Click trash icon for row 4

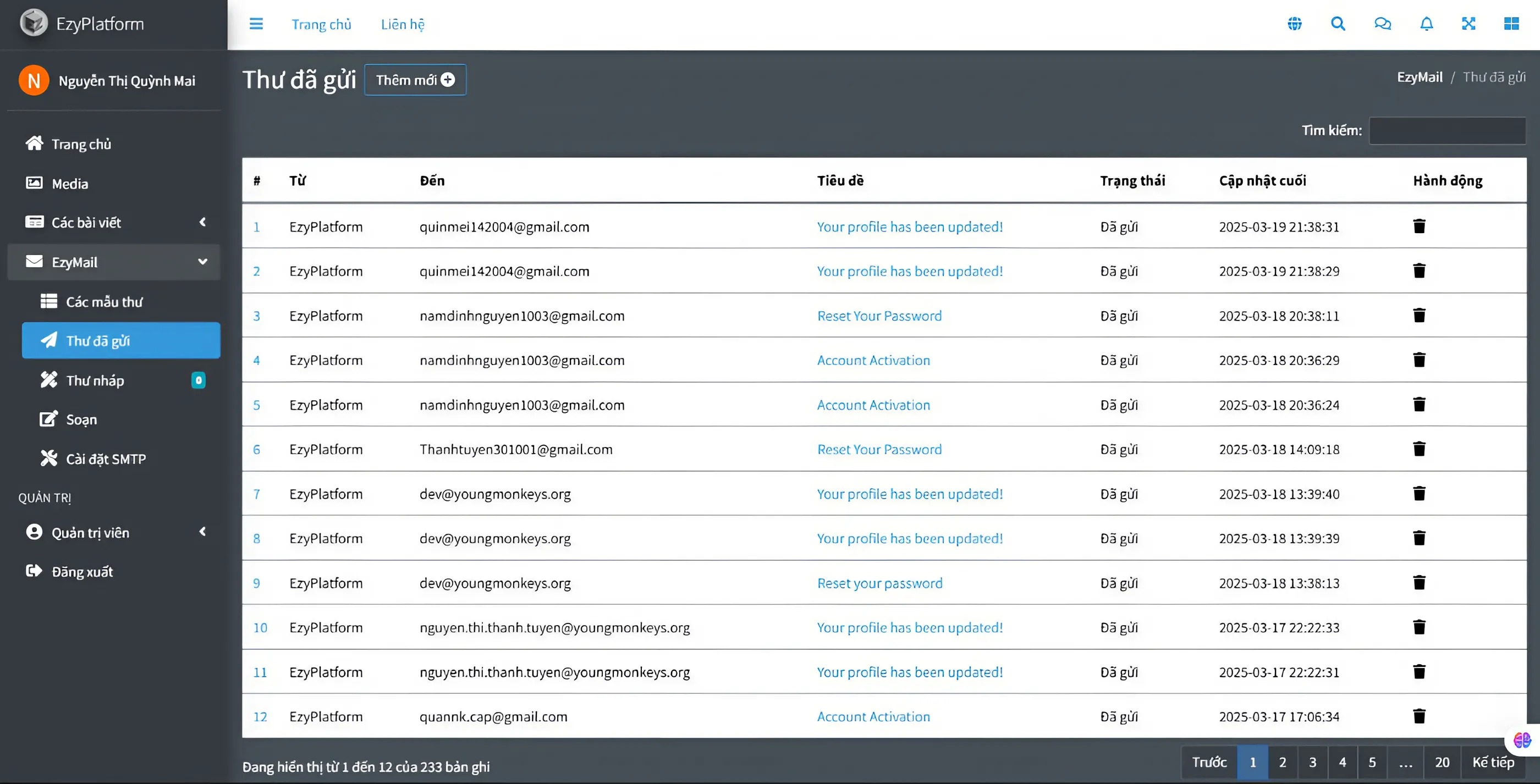click(x=1419, y=360)
